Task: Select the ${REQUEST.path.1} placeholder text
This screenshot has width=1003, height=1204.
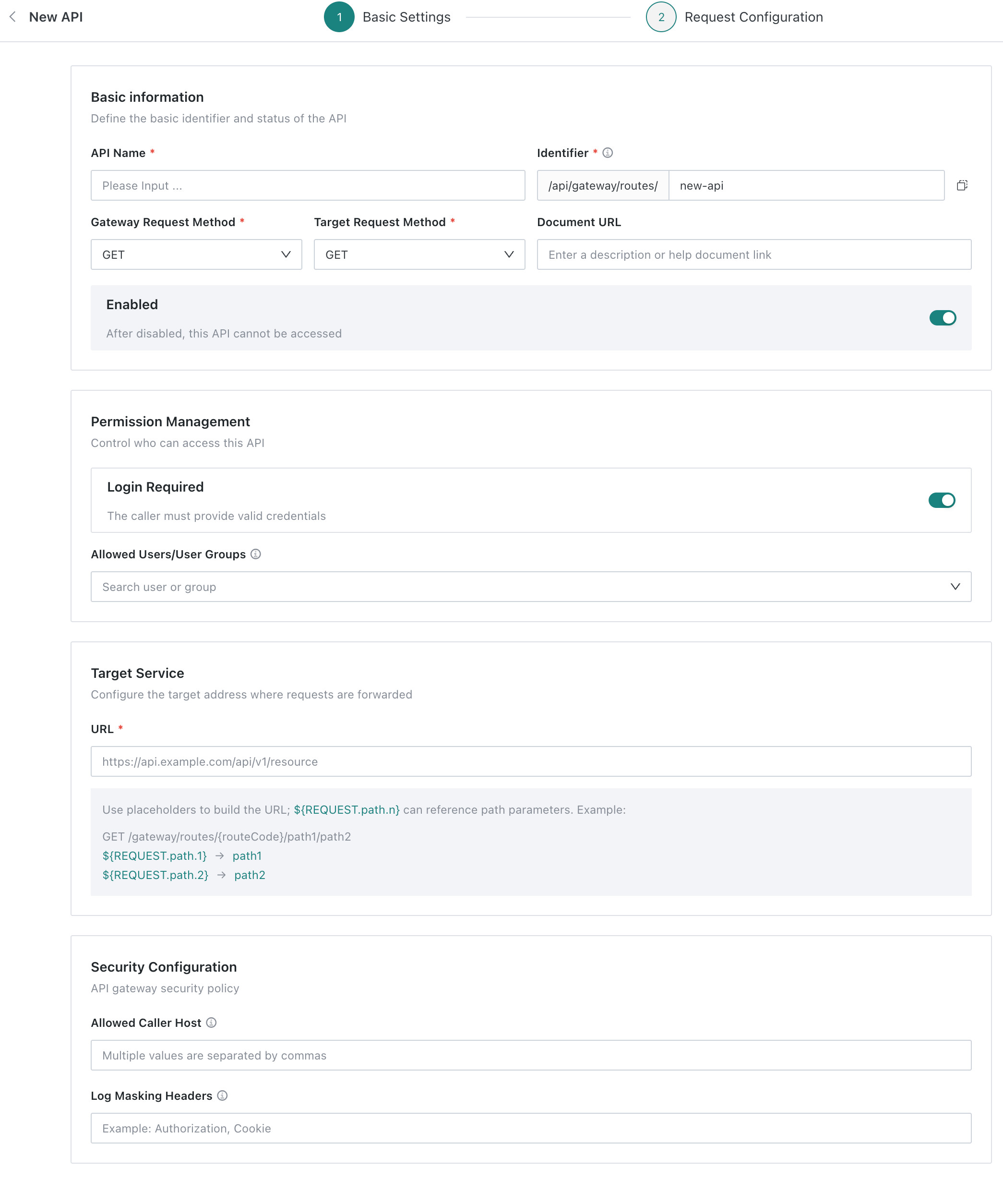Action: point(155,855)
